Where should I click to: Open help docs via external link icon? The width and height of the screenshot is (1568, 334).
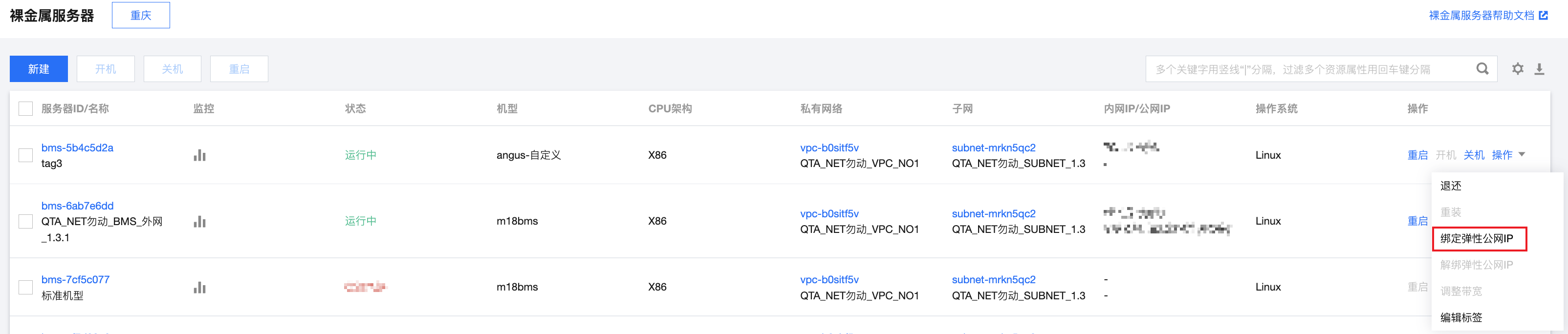[1543, 15]
